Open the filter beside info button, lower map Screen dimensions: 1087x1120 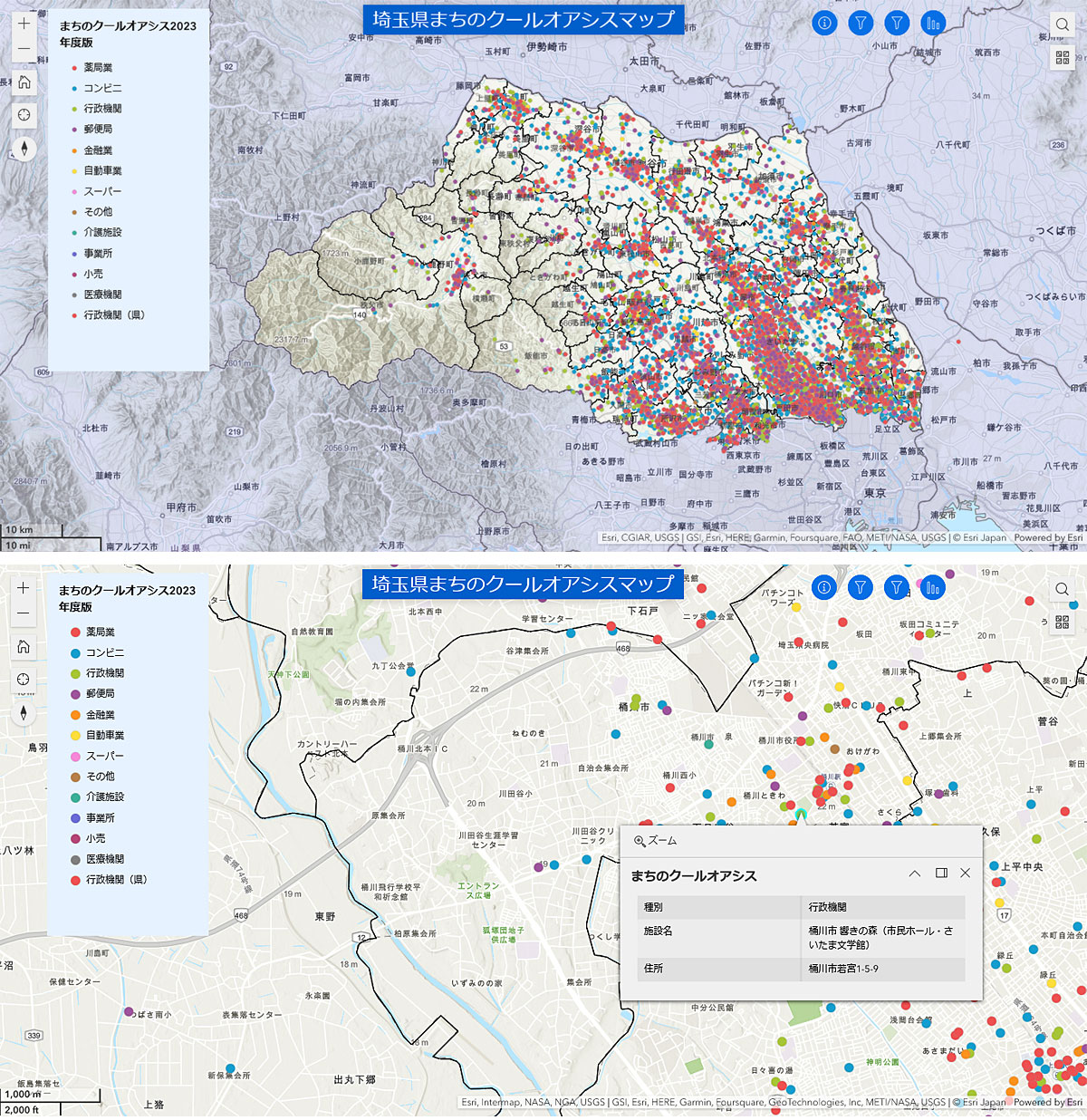point(861,588)
